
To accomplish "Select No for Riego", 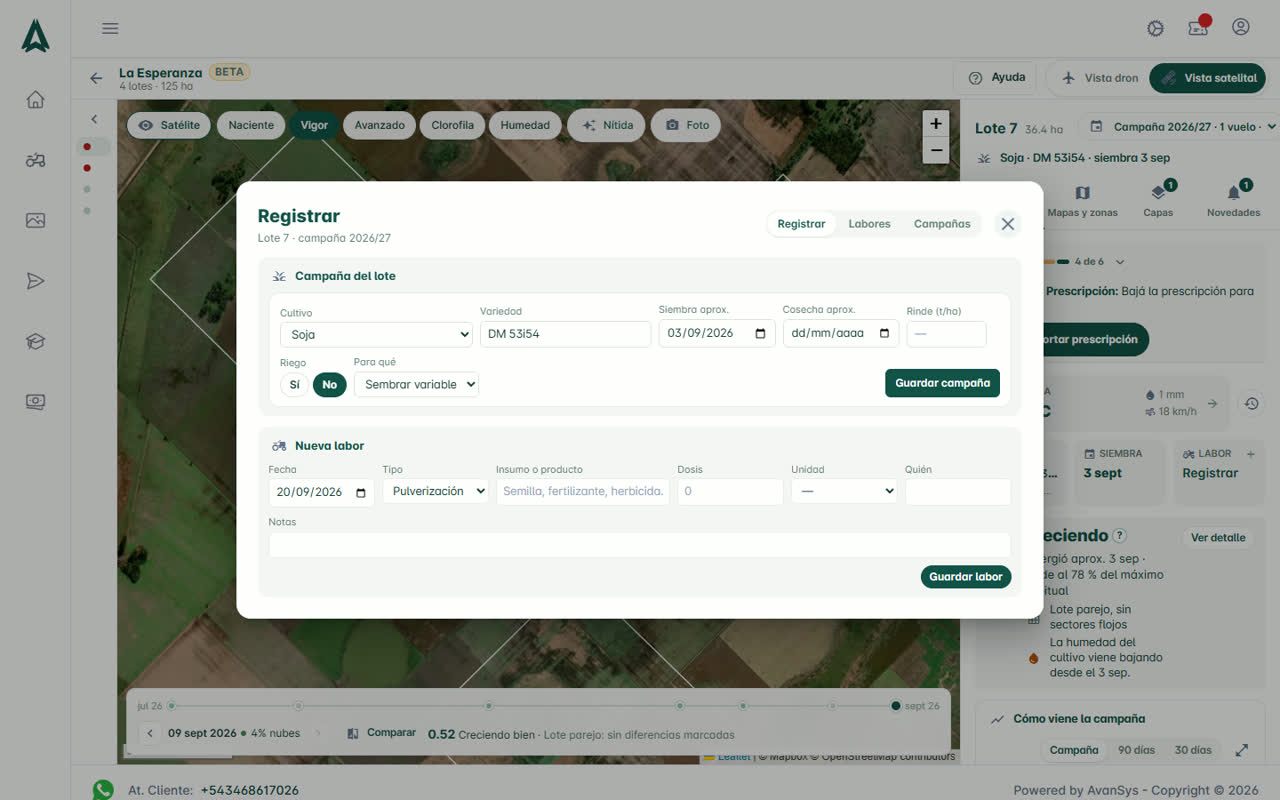I will (330, 385).
